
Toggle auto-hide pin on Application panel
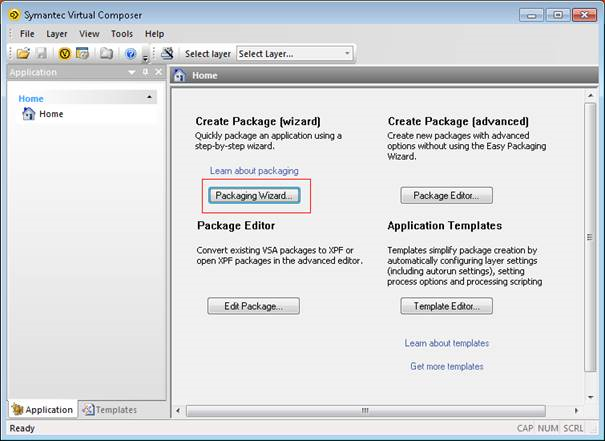pos(145,72)
